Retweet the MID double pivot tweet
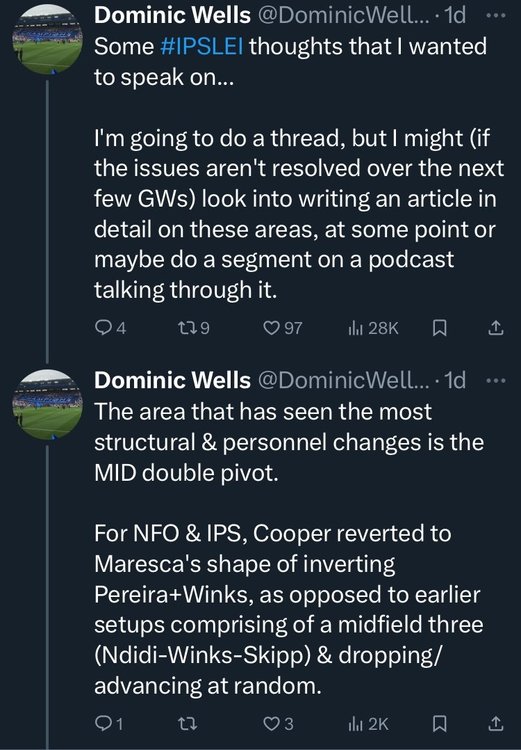 click(188, 724)
